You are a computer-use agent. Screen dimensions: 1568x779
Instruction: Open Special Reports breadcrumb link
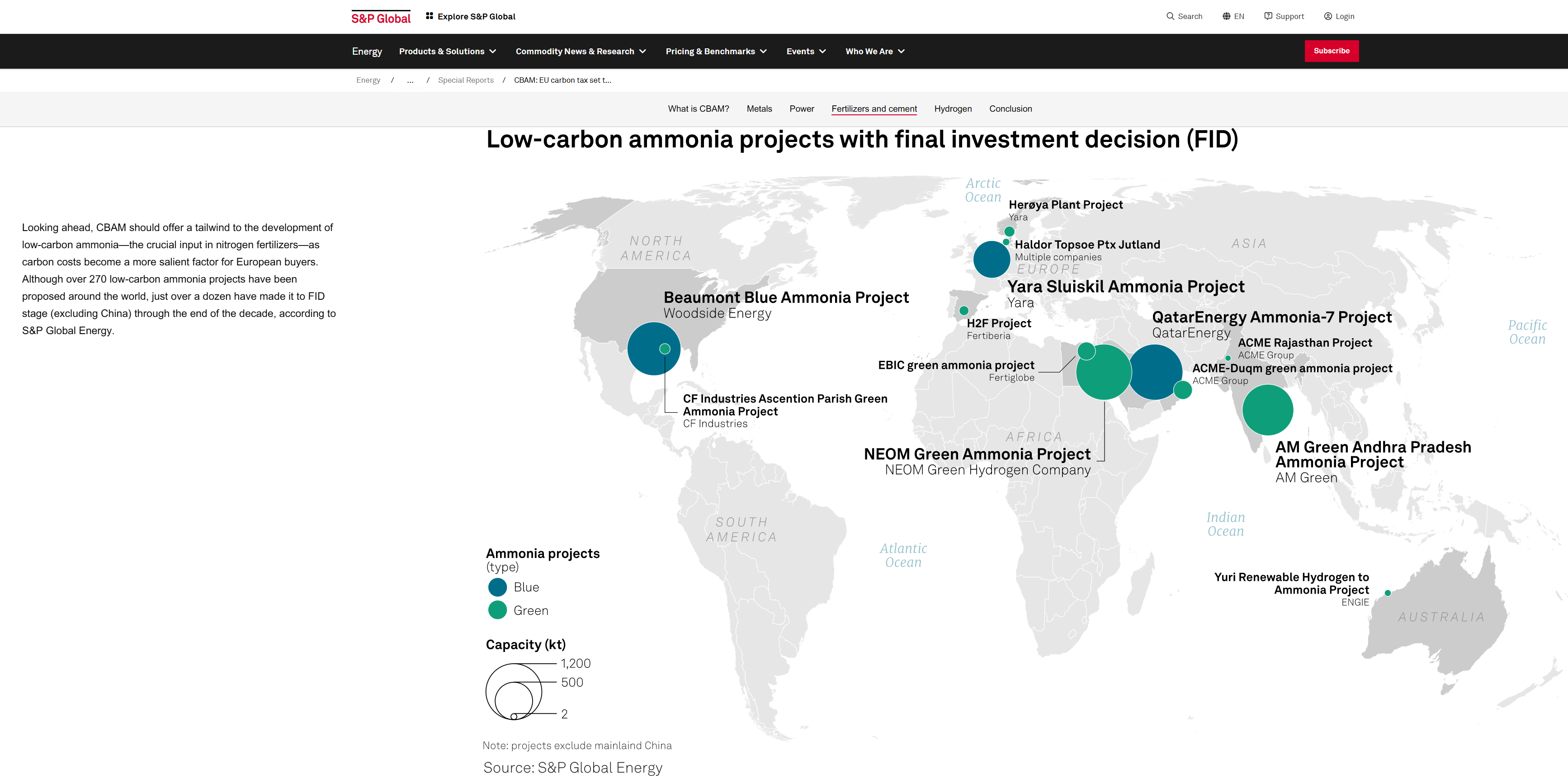point(466,80)
